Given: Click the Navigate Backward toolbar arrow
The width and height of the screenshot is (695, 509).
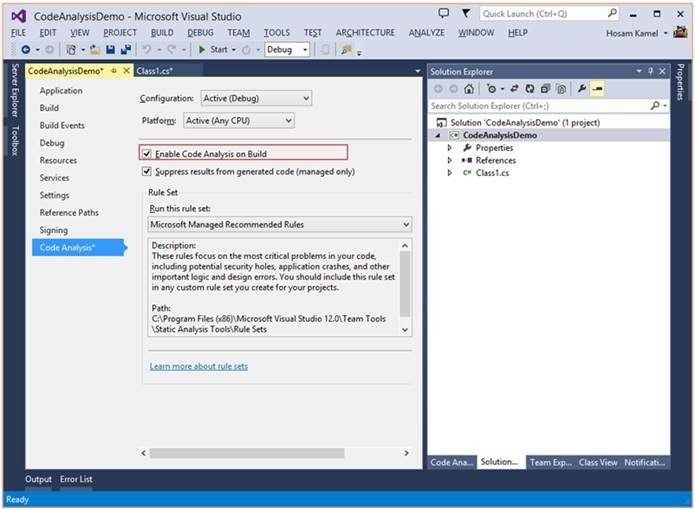Looking at the screenshot, I should pos(26,50).
